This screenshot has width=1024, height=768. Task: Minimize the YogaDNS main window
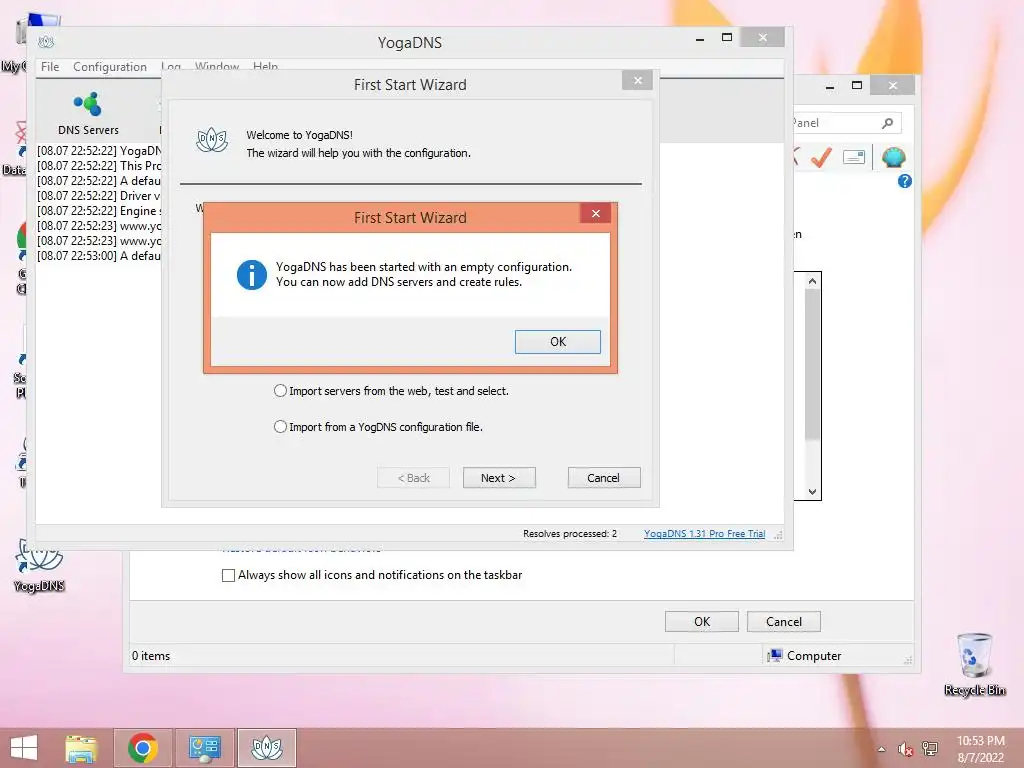pos(699,39)
